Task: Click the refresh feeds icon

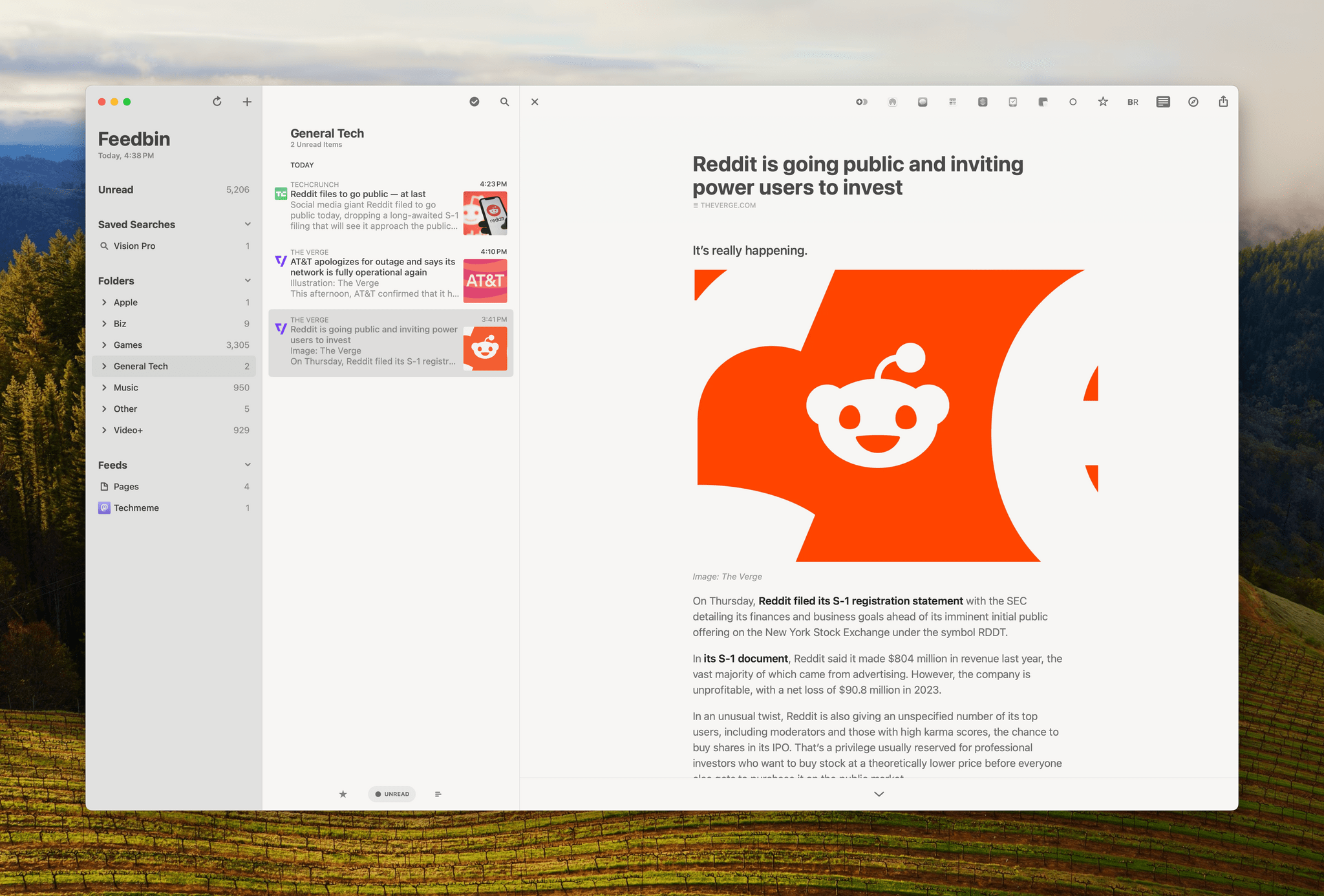Action: click(217, 101)
